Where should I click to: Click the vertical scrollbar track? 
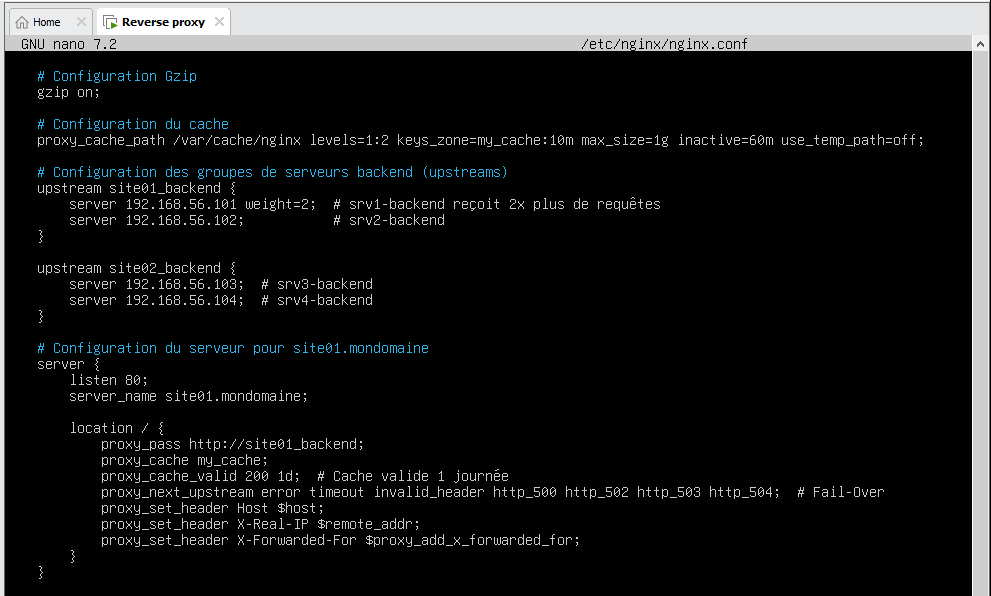point(980,322)
